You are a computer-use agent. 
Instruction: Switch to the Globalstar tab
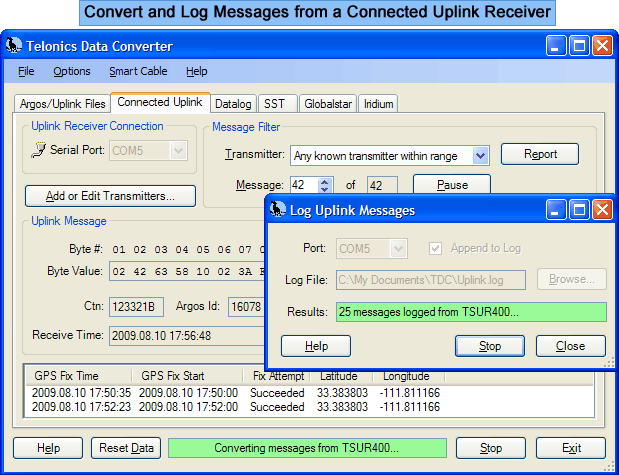pyautogui.click(x=328, y=104)
